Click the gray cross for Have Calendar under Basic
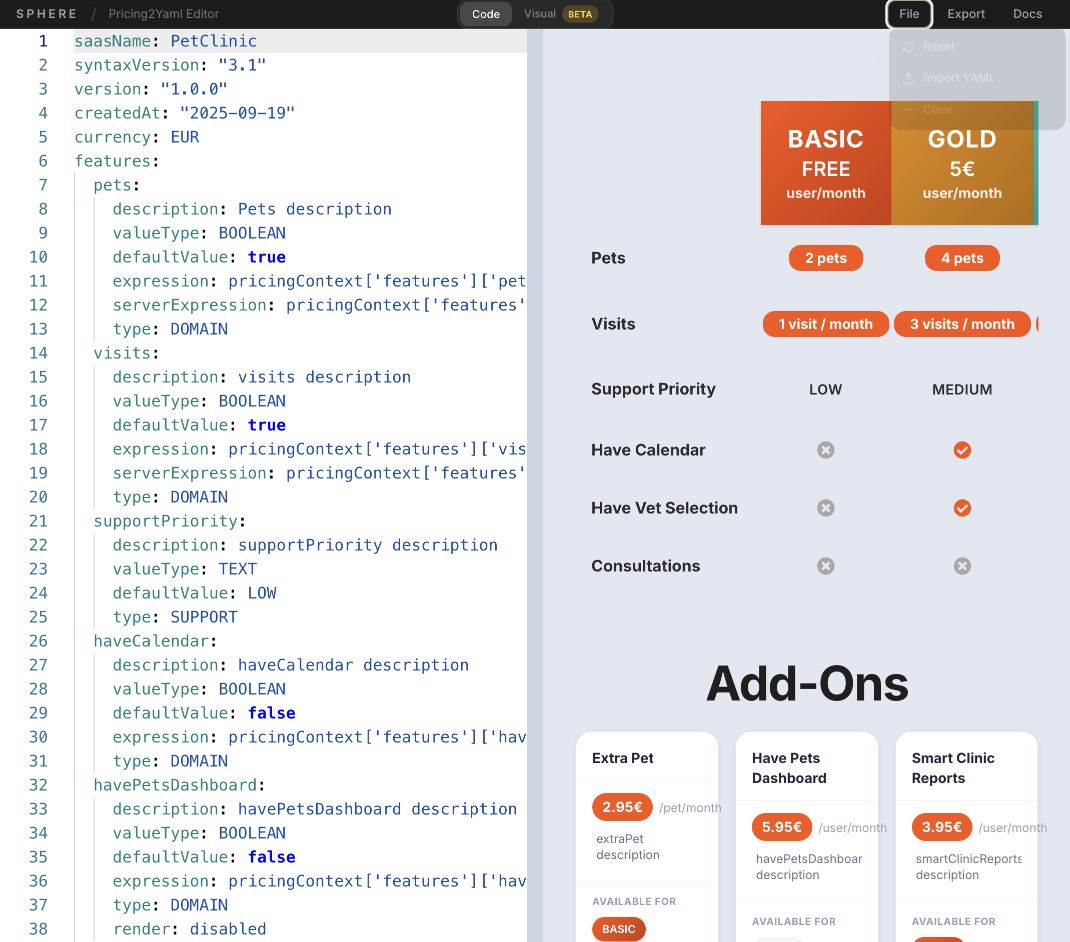This screenshot has height=942, width=1070. coord(826,450)
